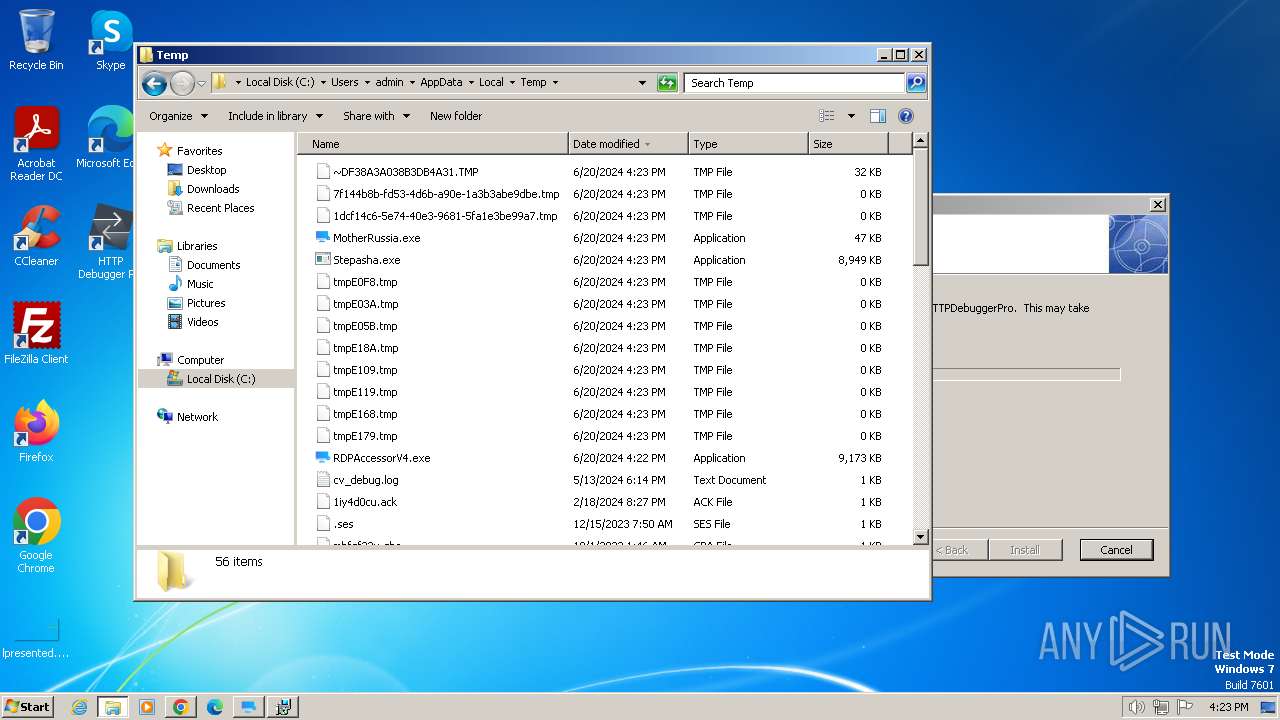Viewport: 1280px width, 720px height.
Task: Refresh the Temp folder view
Action: [667, 83]
